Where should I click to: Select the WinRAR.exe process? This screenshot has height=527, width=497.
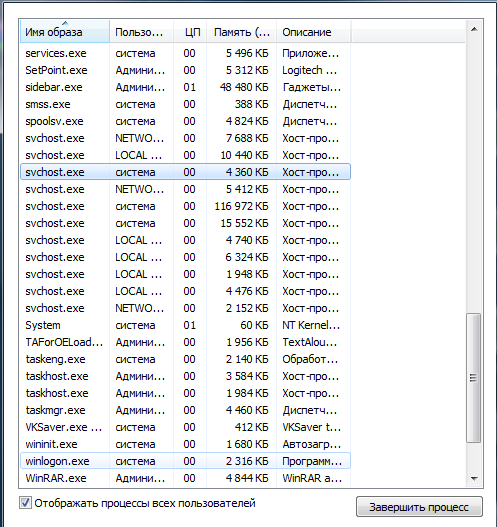coord(185,478)
